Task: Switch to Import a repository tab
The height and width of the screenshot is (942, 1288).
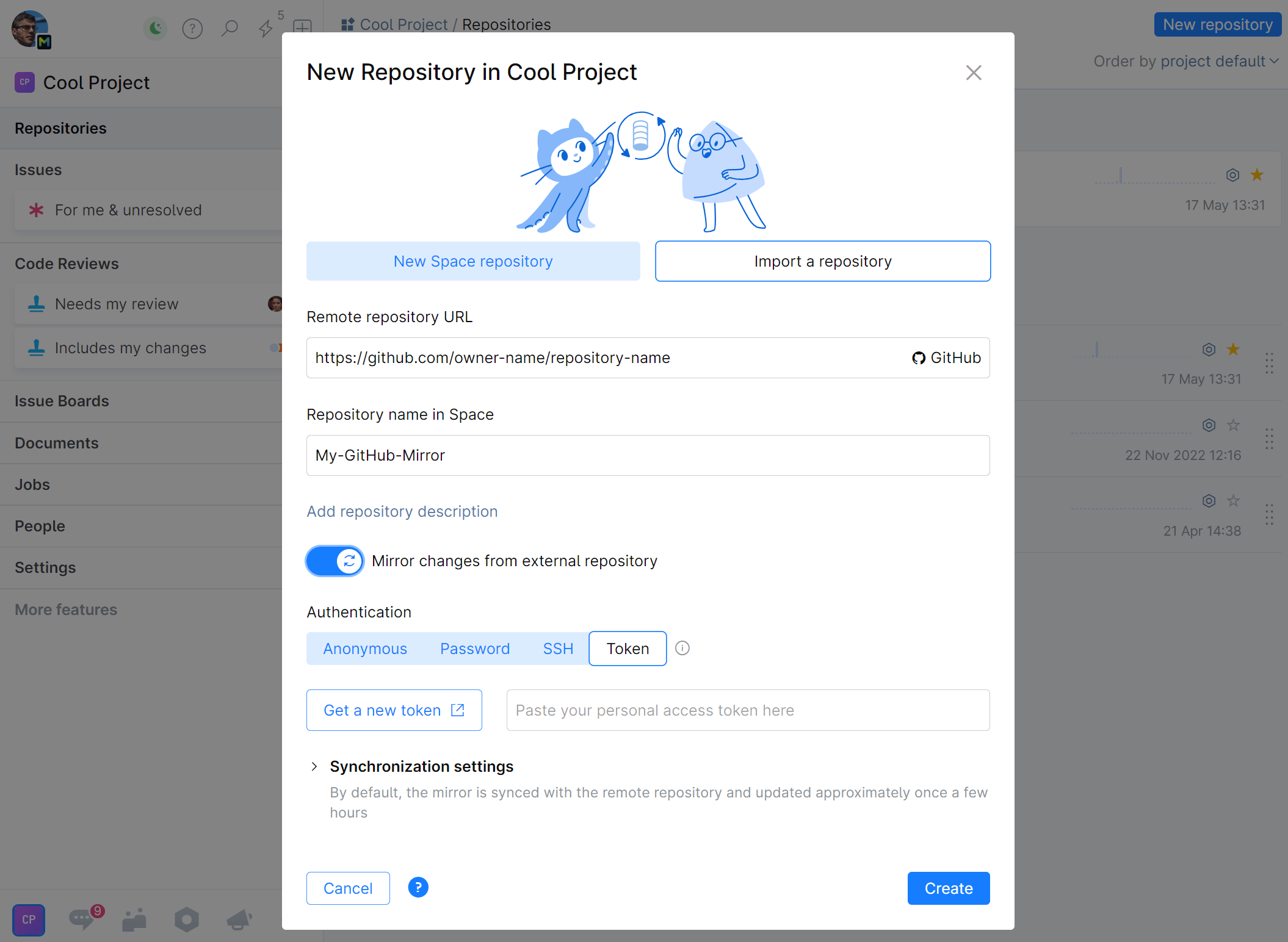Action: pyautogui.click(x=822, y=261)
